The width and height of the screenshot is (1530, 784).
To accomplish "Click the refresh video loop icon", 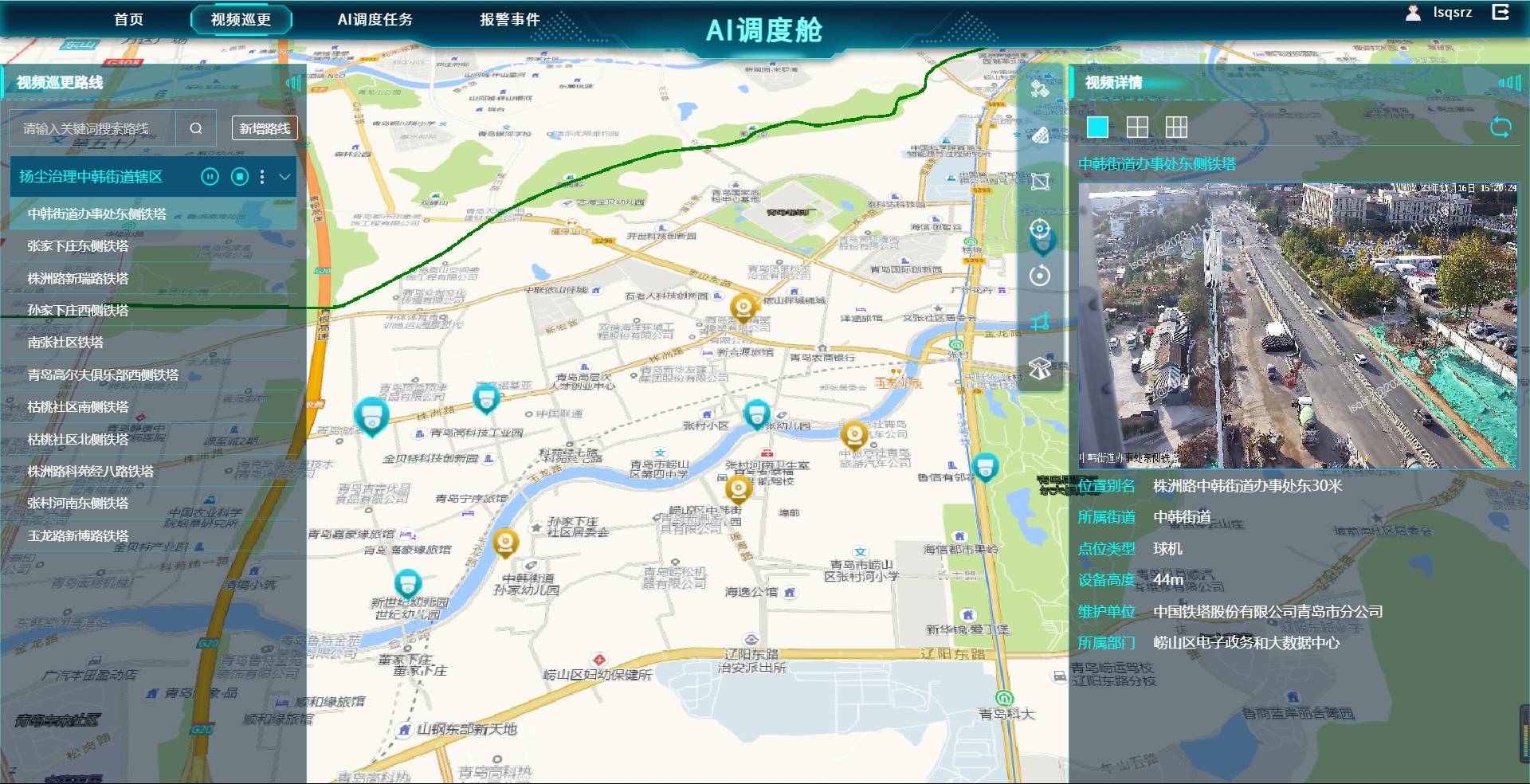I will click(1501, 127).
